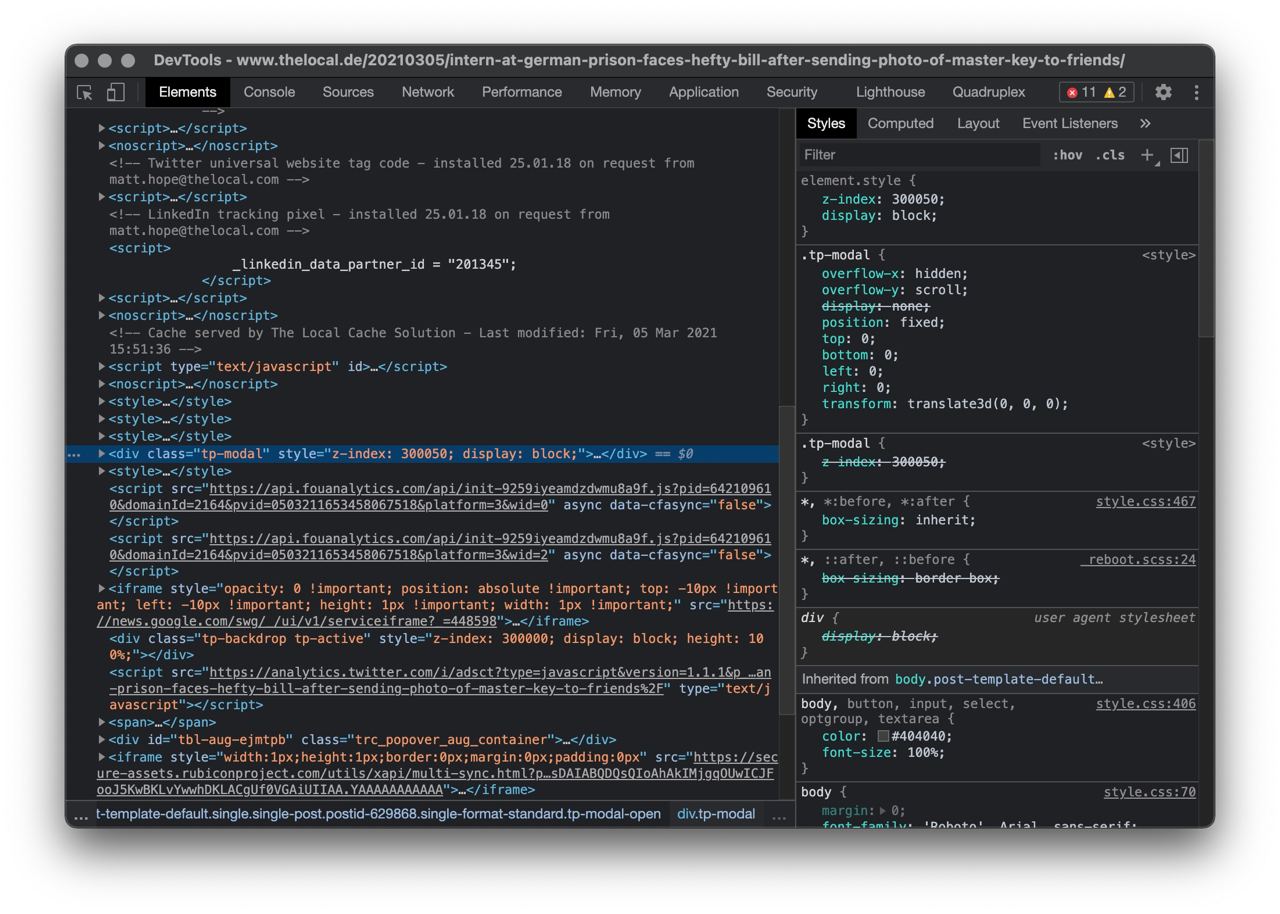Click the position: fixed declaration

point(883,323)
